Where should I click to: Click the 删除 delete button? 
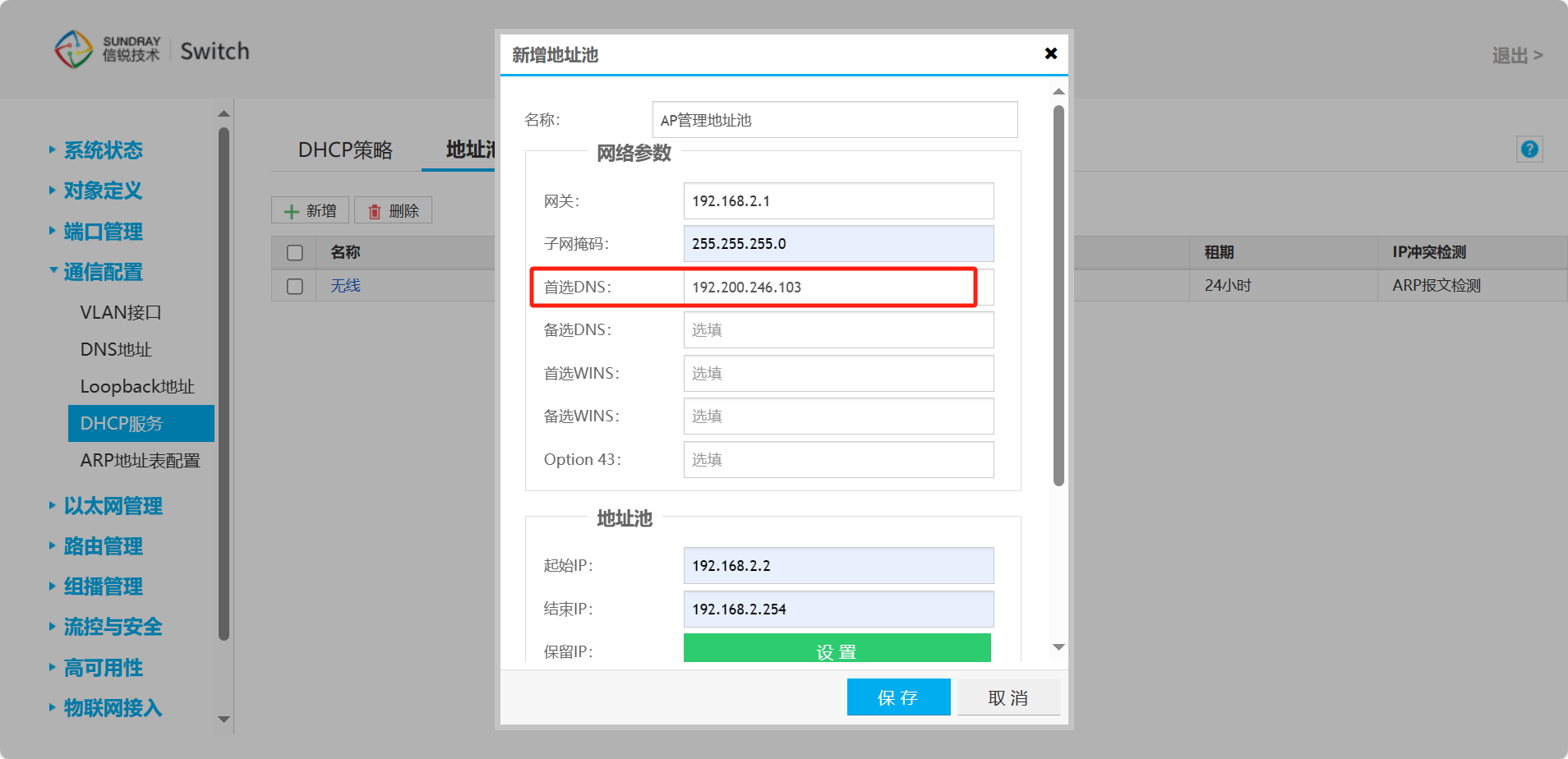(x=393, y=210)
